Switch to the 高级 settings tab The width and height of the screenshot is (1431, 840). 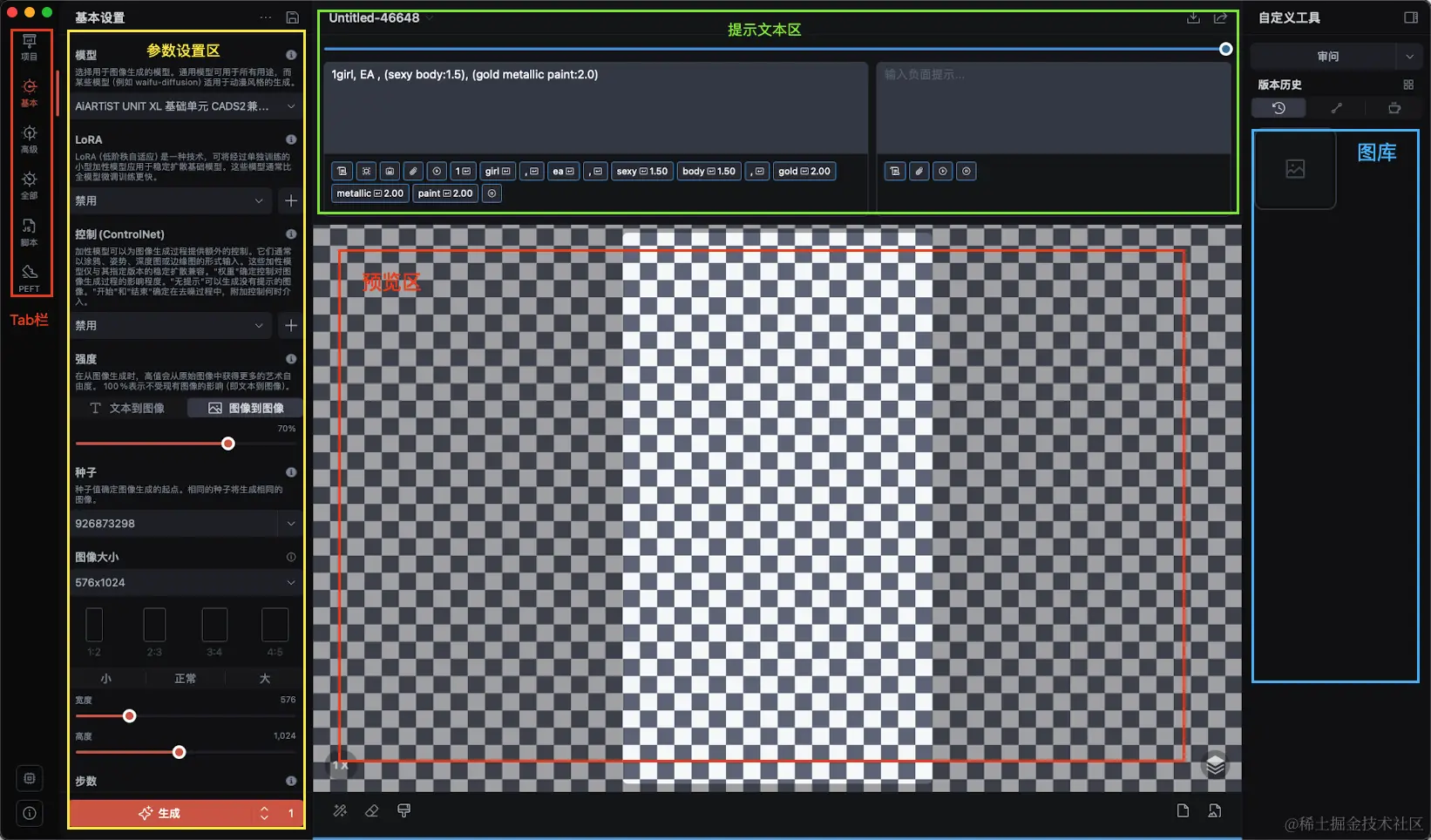pyautogui.click(x=29, y=139)
